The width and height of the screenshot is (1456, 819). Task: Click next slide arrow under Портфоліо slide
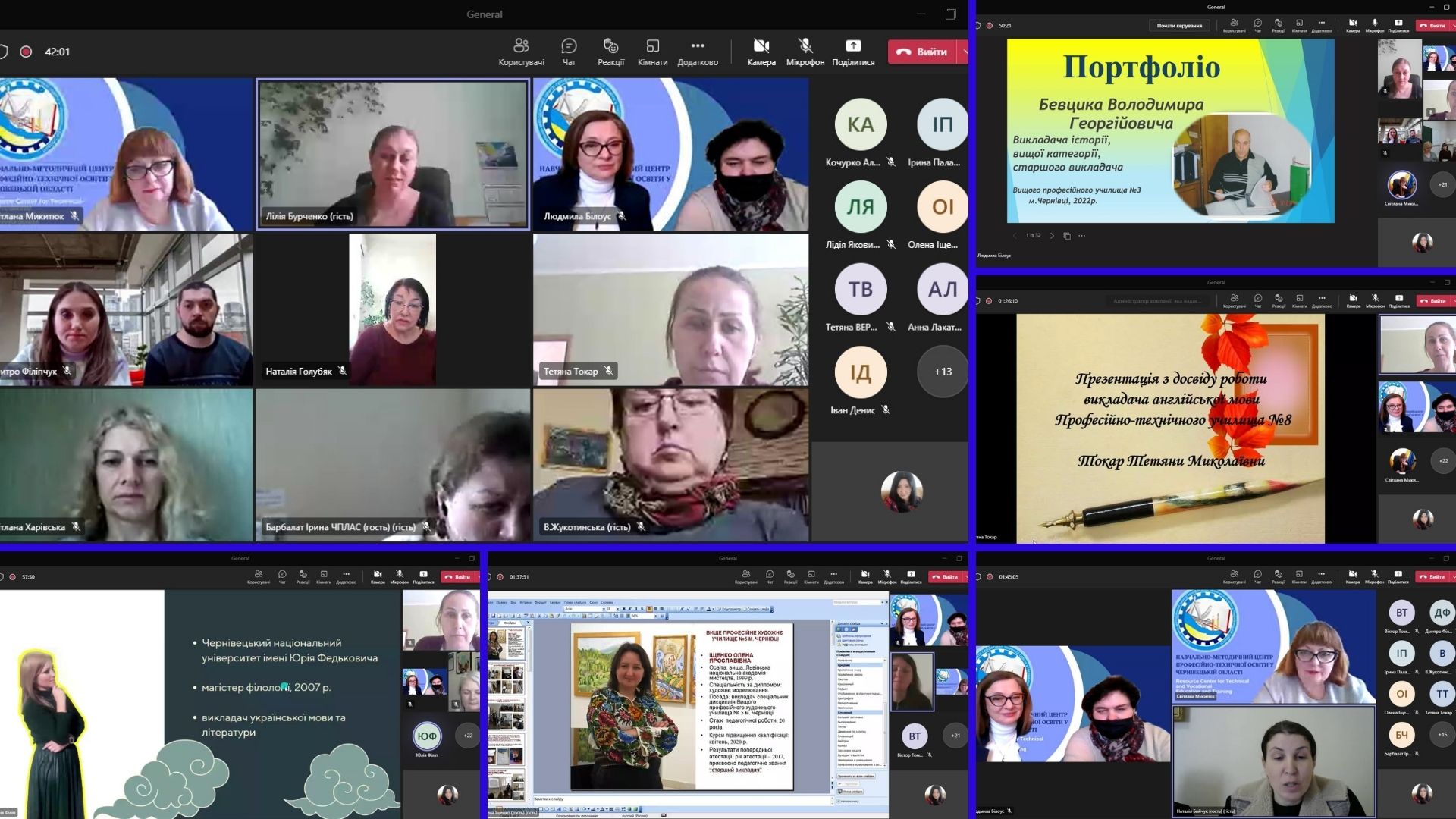coord(1052,236)
